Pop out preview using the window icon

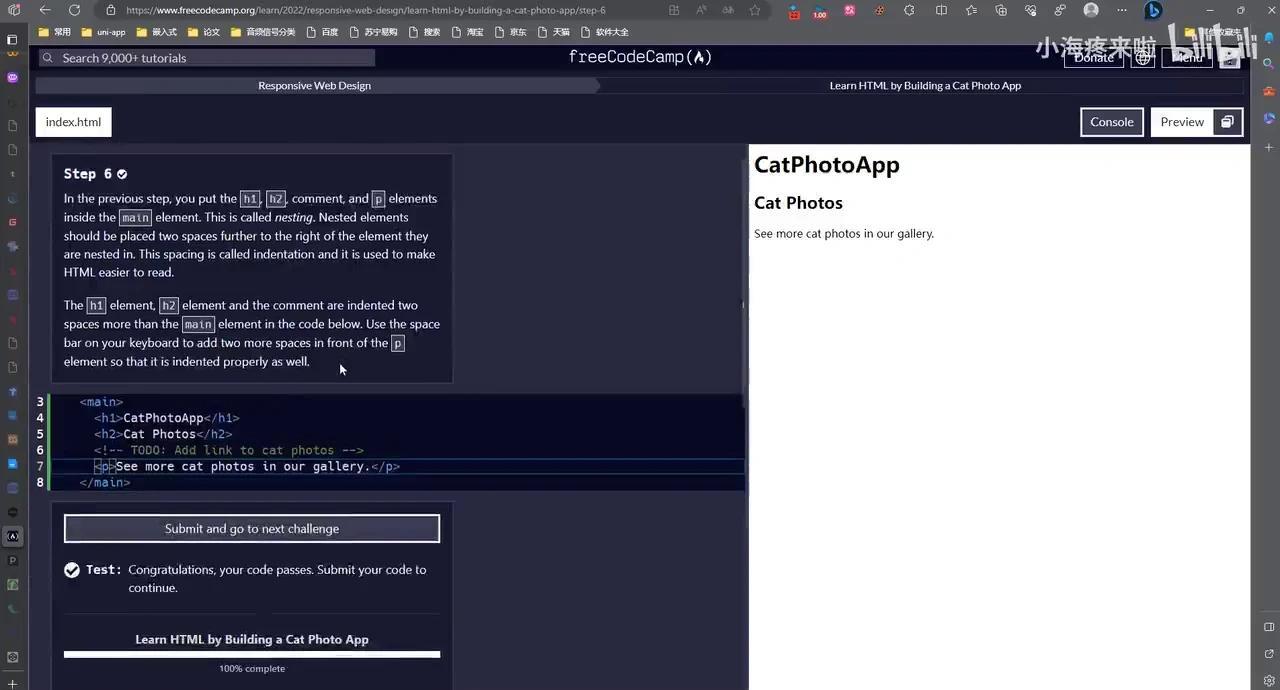click(x=1228, y=122)
